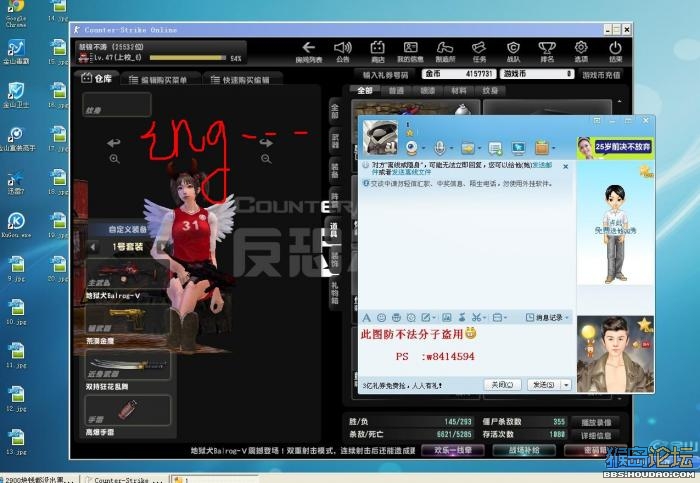The height and width of the screenshot is (483, 700).
Task: Click the 详细信息 details button
Action: click(x=596, y=435)
